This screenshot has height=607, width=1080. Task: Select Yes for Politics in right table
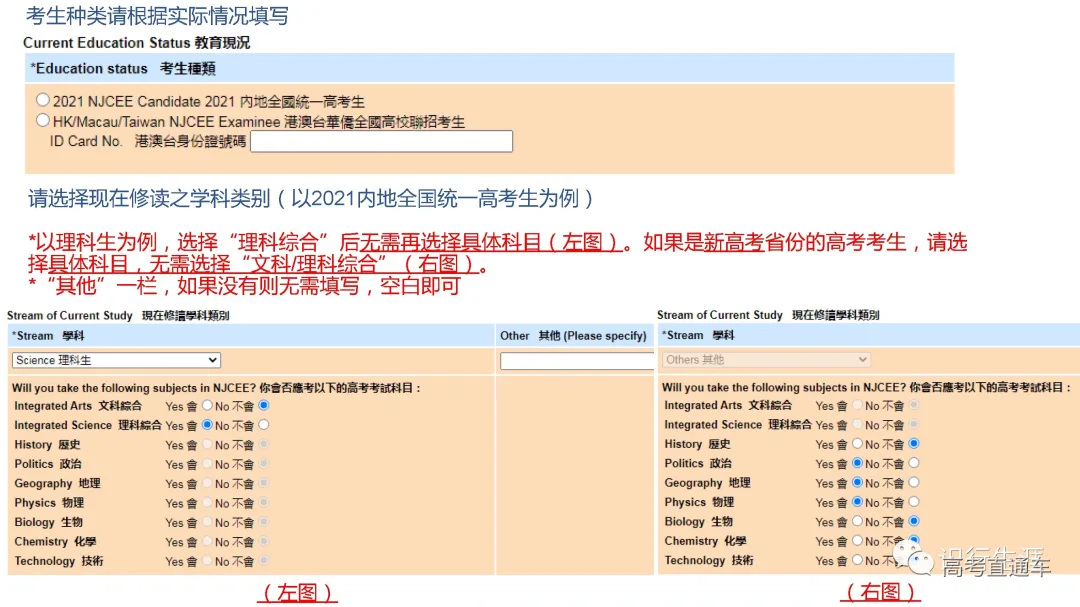[x=857, y=464]
